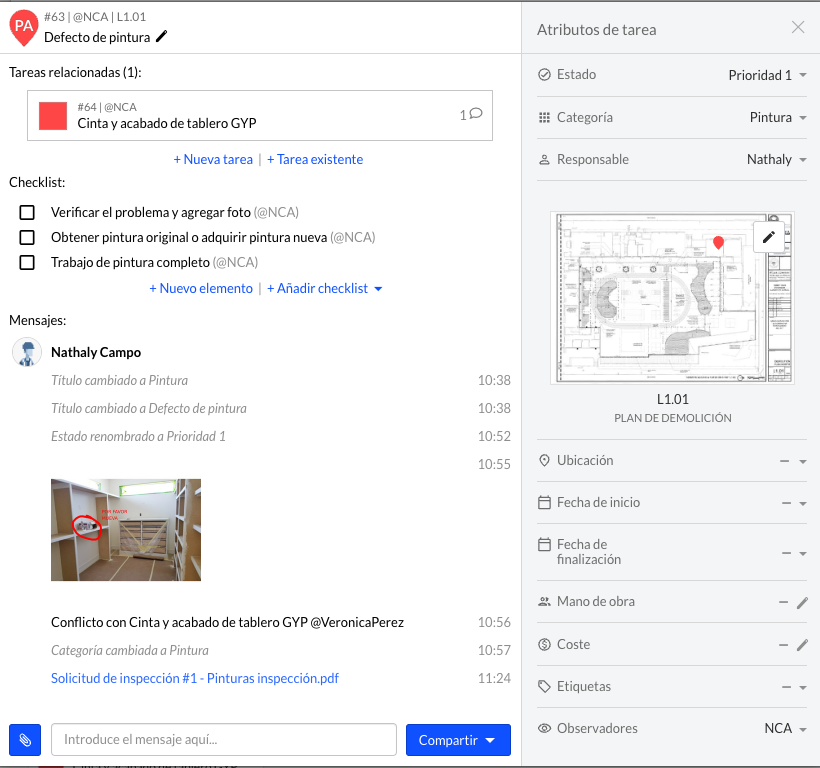Click red color swatch of task #64
Screen dimensions: 820x768
[x=53, y=116]
